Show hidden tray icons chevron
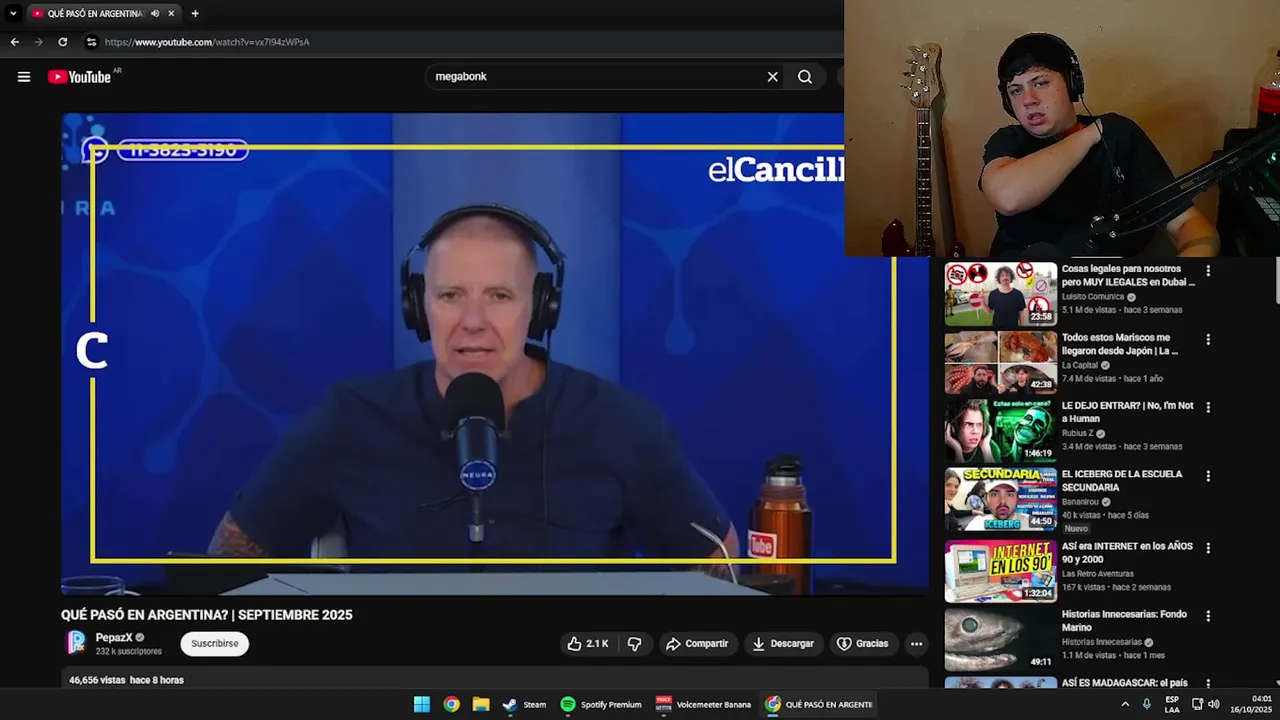Image resolution: width=1280 pixels, height=720 pixels. (x=1125, y=704)
